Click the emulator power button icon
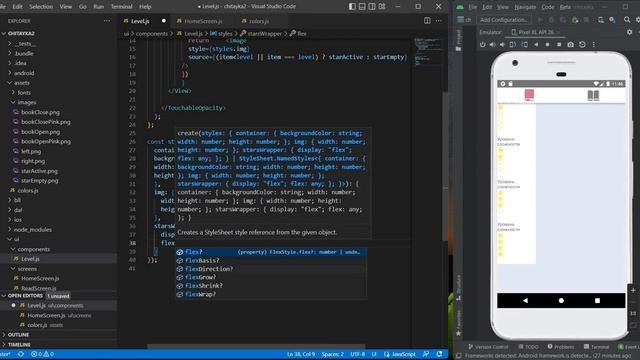The image size is (640, 360). (x=482, y=44)
